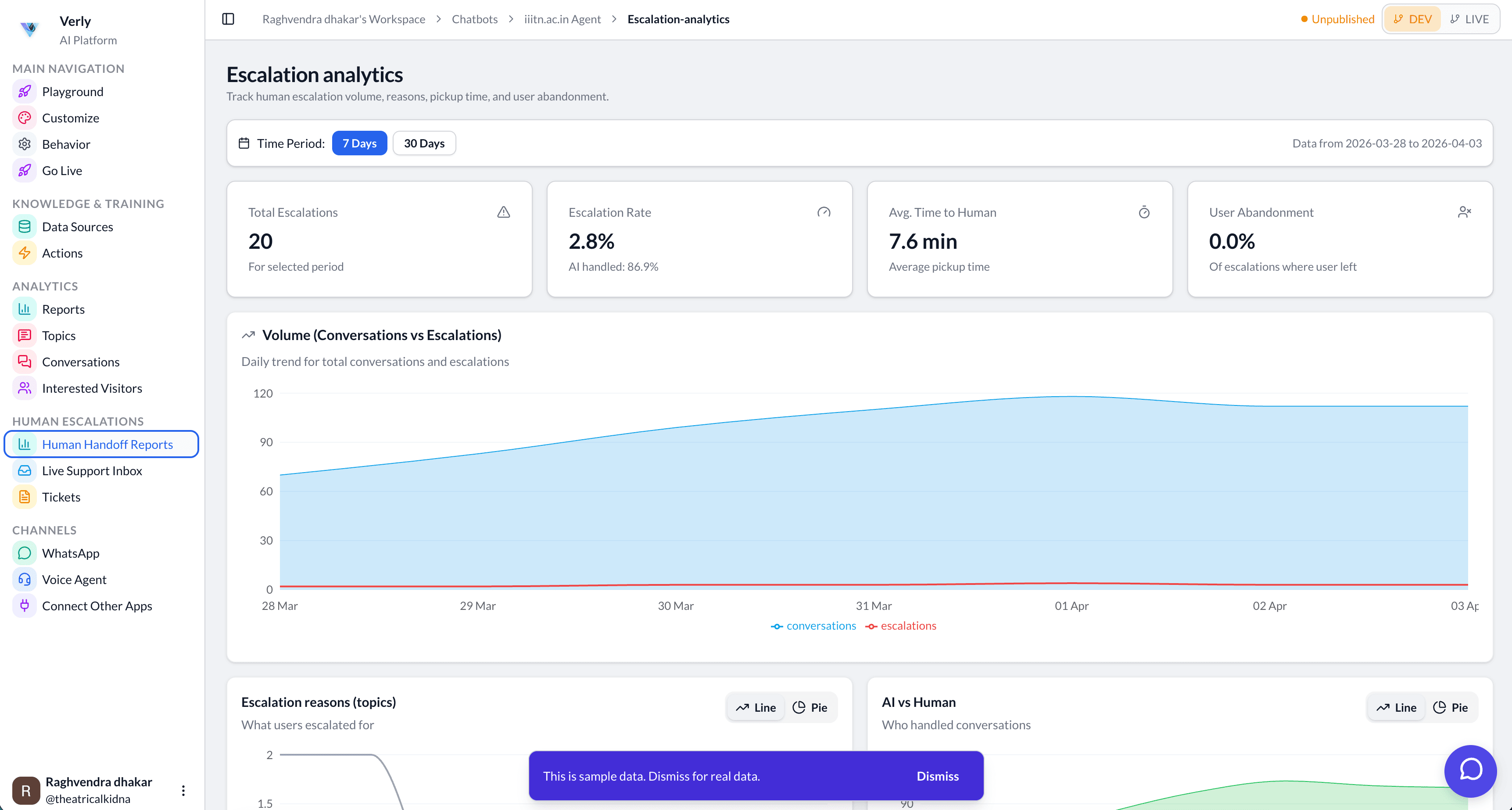Image resolution: width=1512 pixels, height=810 pixels.
Task: Go to Chatbots breadcrumb link
Action: [474, 19]
